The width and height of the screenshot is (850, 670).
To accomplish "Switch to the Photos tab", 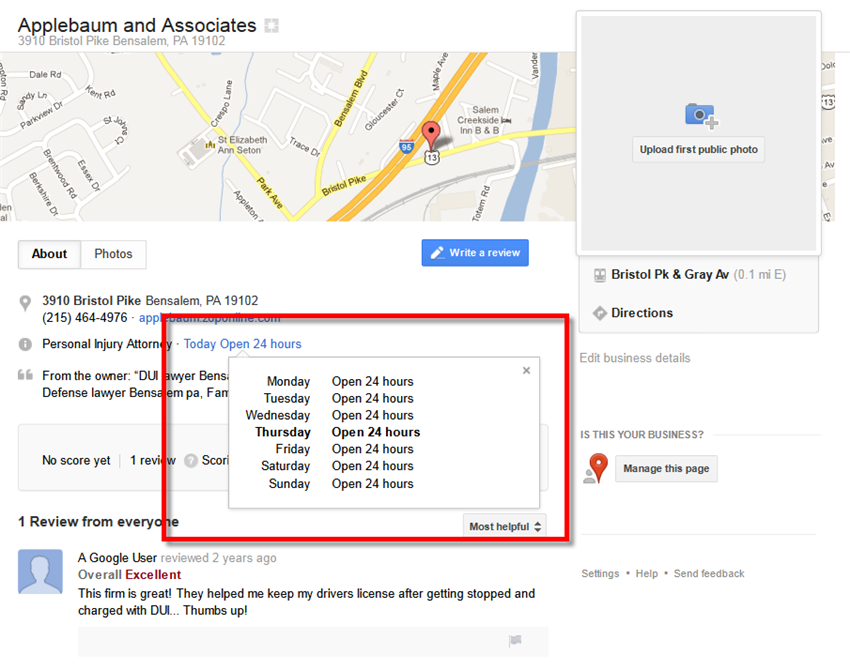I will pyautogui.click(x=113, y=254).
